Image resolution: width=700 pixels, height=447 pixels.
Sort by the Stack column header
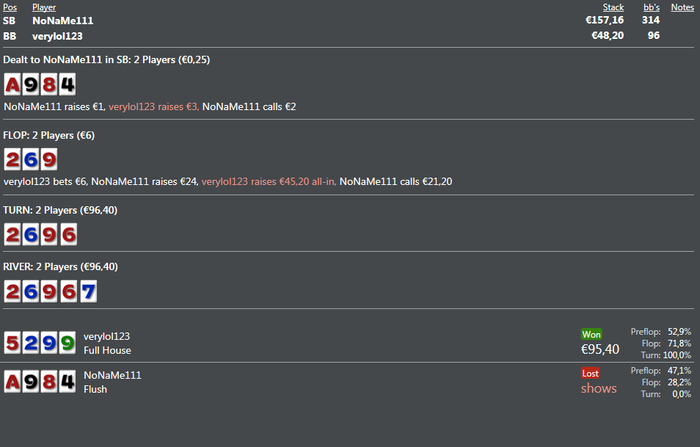613,7
